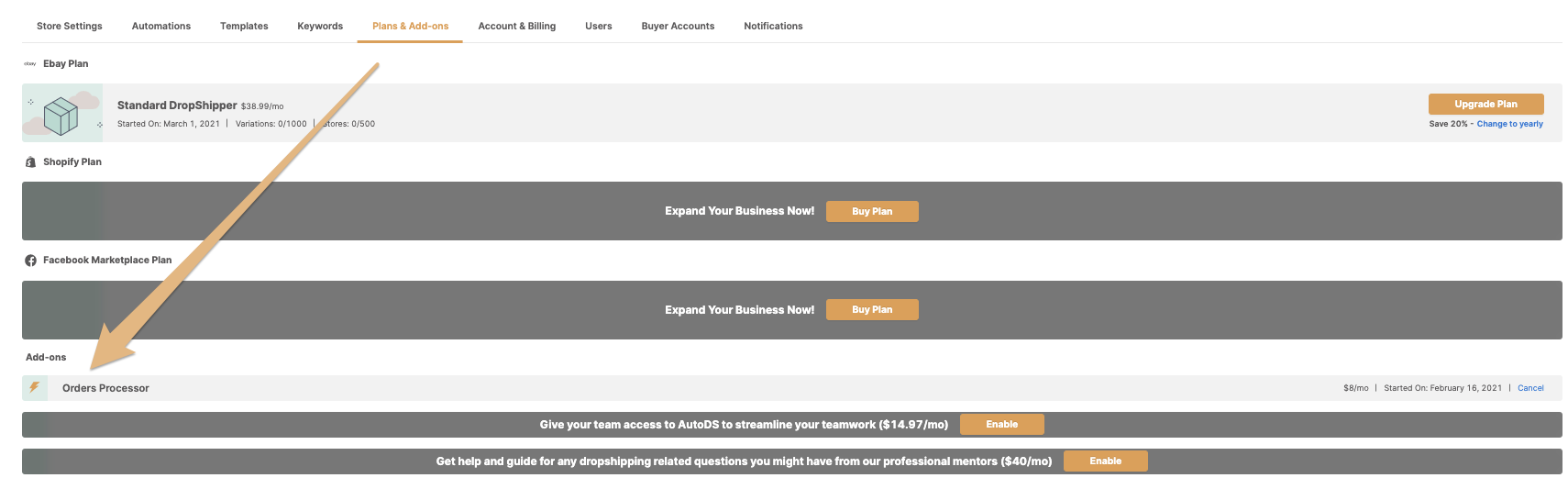Image resolution: width=1568 pixels, height=500 pixels.
Task: Click the Variations: 0/1000 text
Action: click(271, 124)
